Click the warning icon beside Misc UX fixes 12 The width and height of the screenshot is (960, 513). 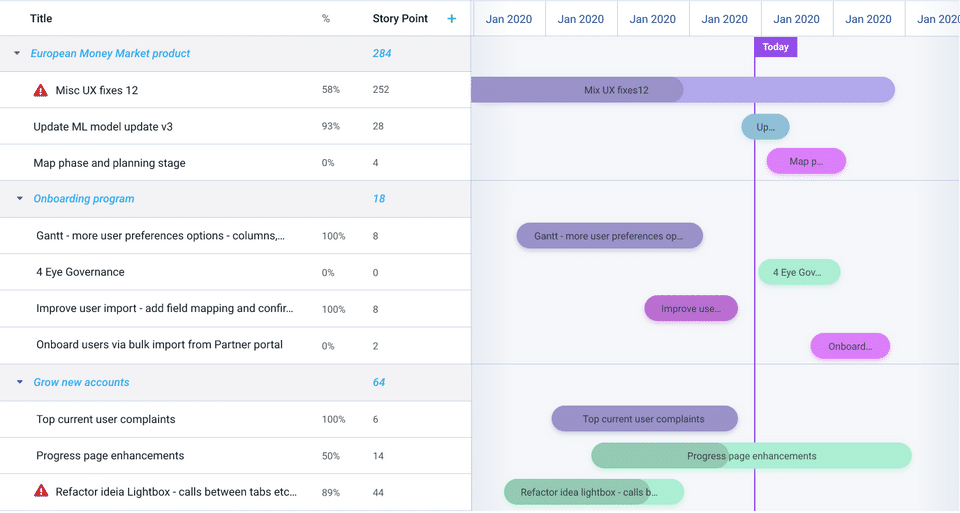click(x=41, y=90)
